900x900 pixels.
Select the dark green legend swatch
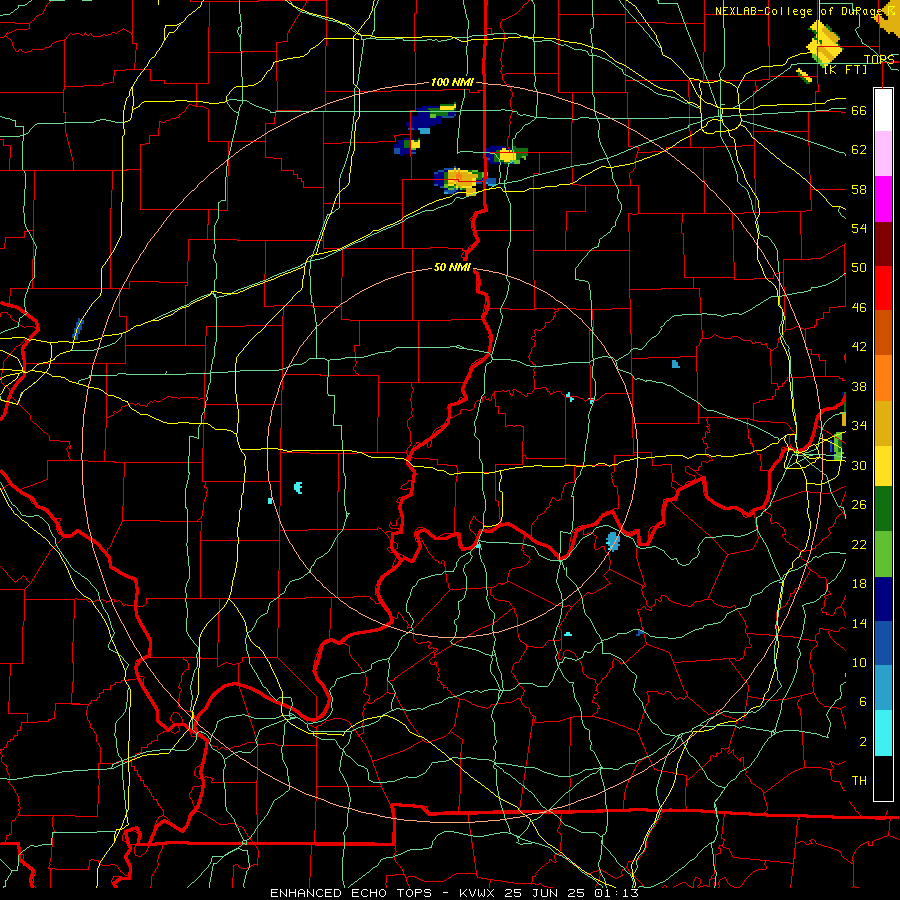[883, 509]
